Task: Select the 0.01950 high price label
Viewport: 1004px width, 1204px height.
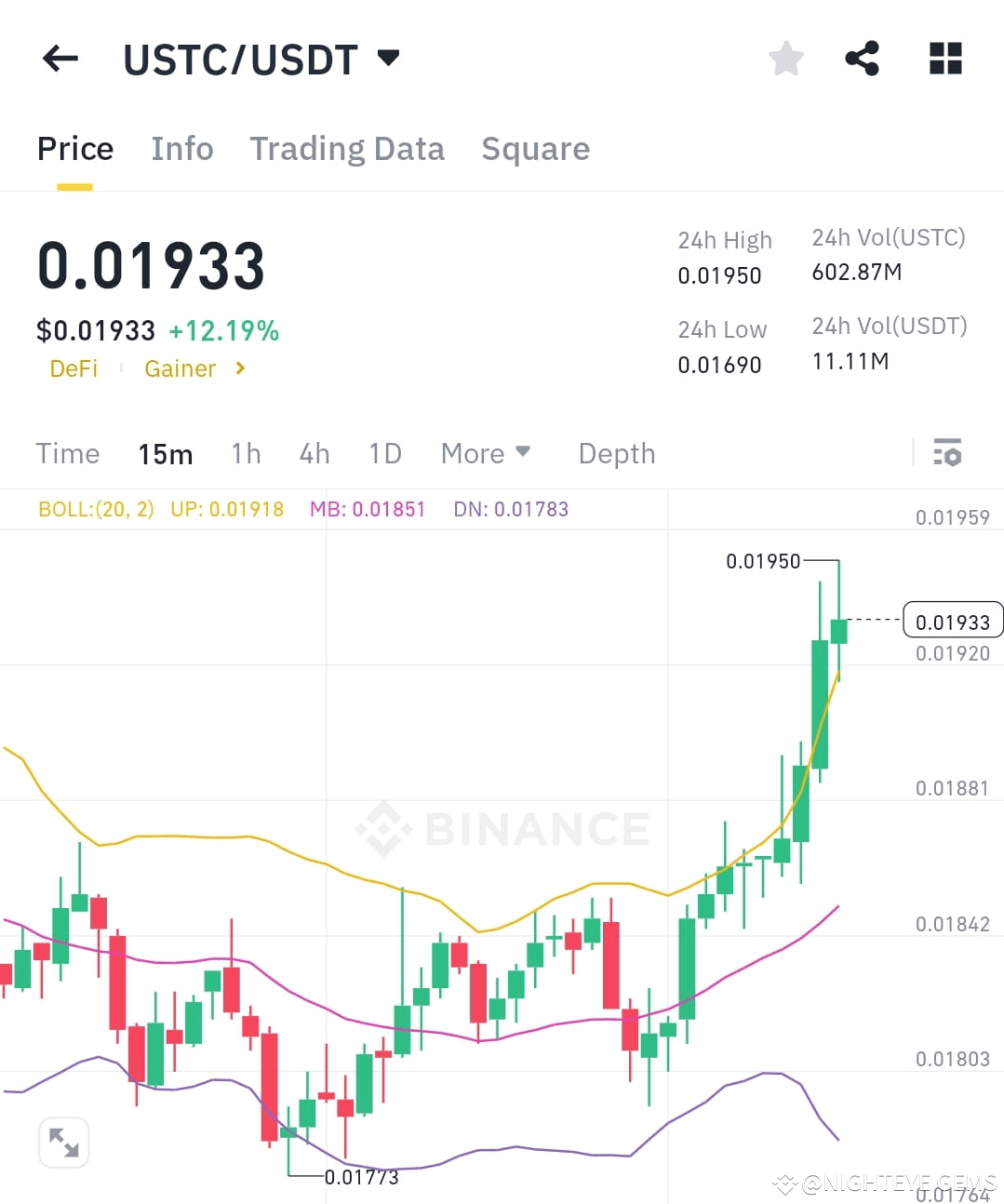Action: point(764,561)
